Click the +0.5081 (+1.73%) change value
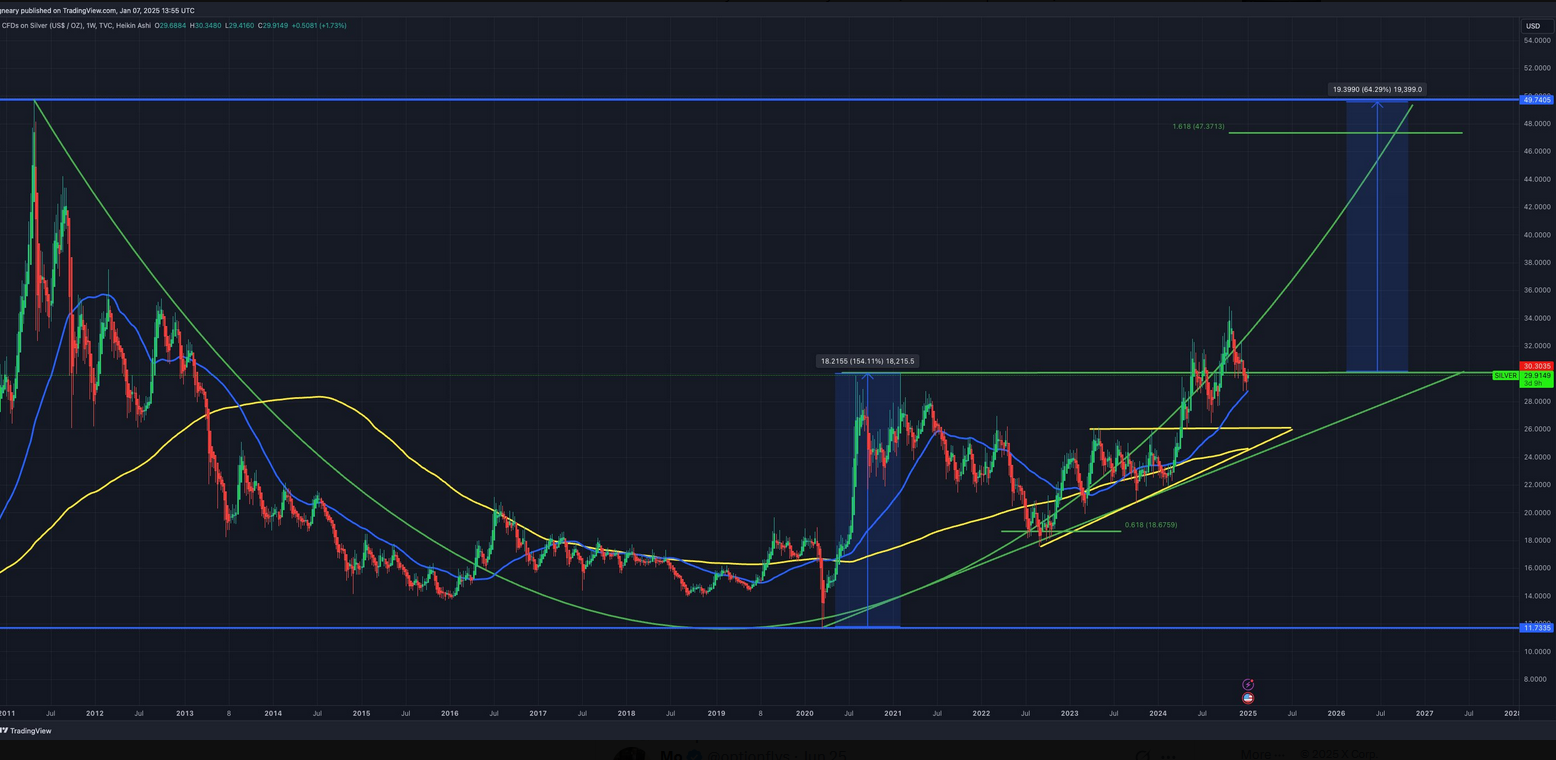 tap(317, 25)
